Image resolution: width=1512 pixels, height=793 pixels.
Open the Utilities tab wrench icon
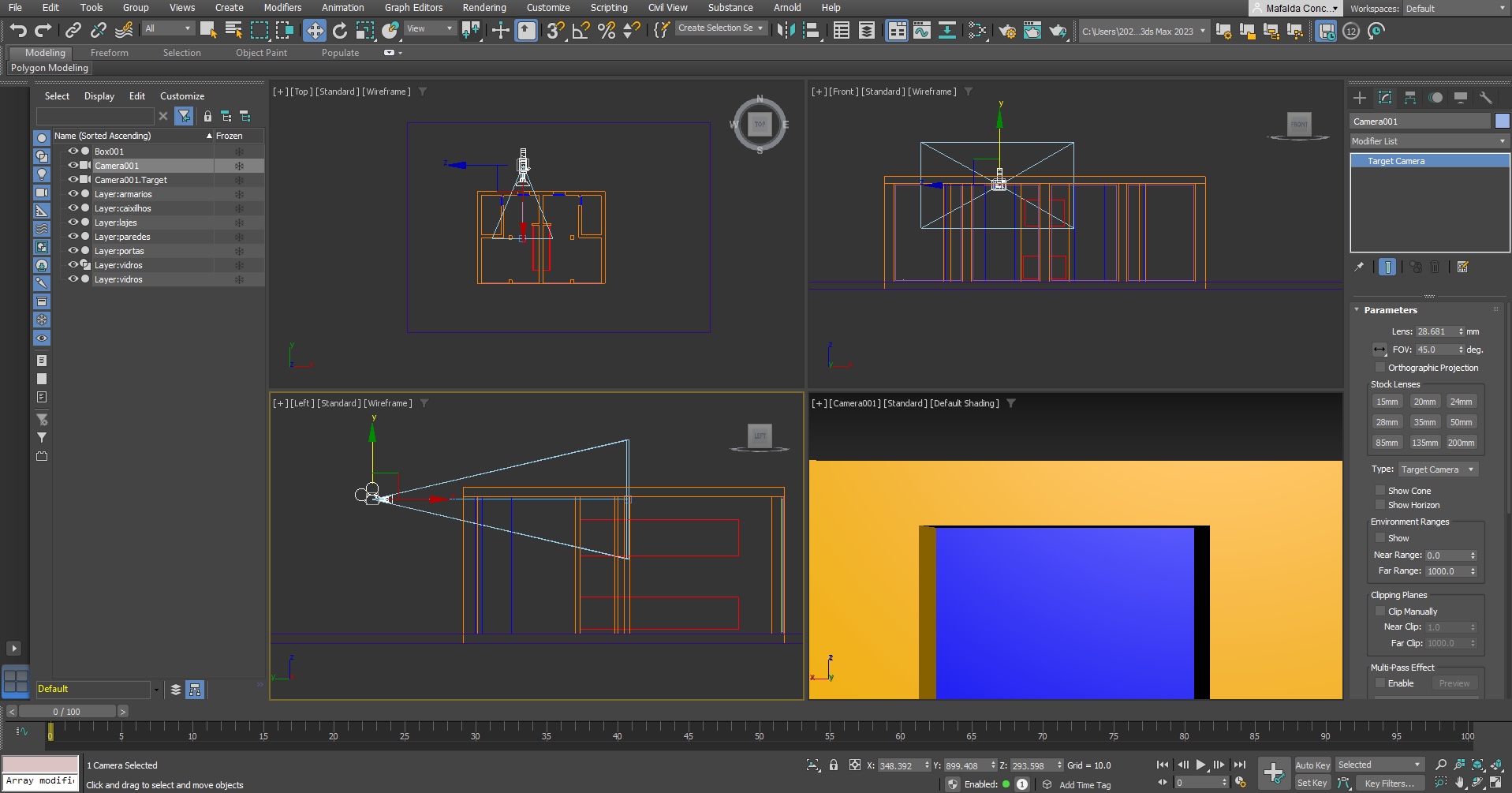[1486, 98]
